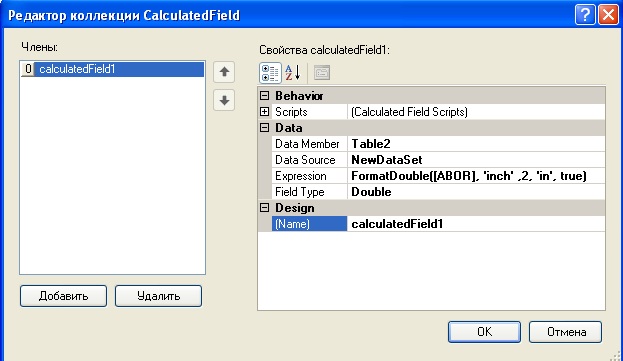
Task: Click the Добавить button
Action: (64, 296)
